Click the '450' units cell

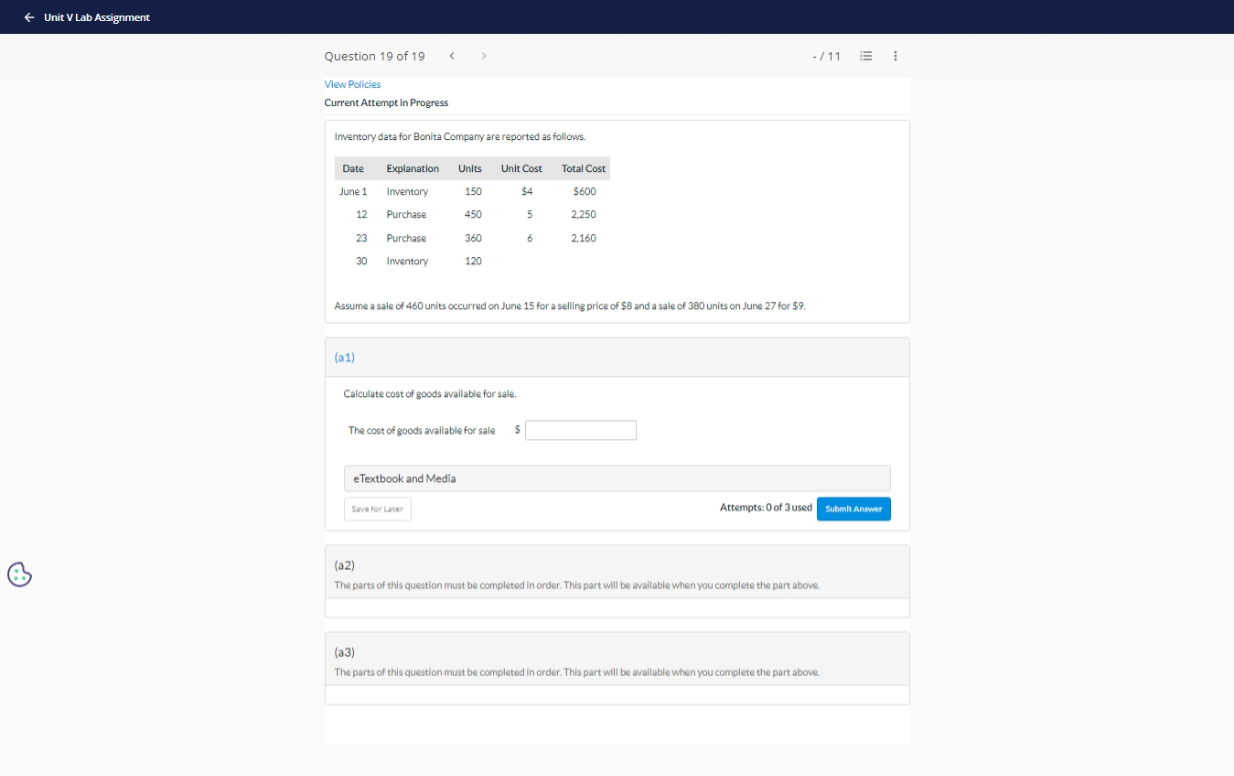pos(473,214)
